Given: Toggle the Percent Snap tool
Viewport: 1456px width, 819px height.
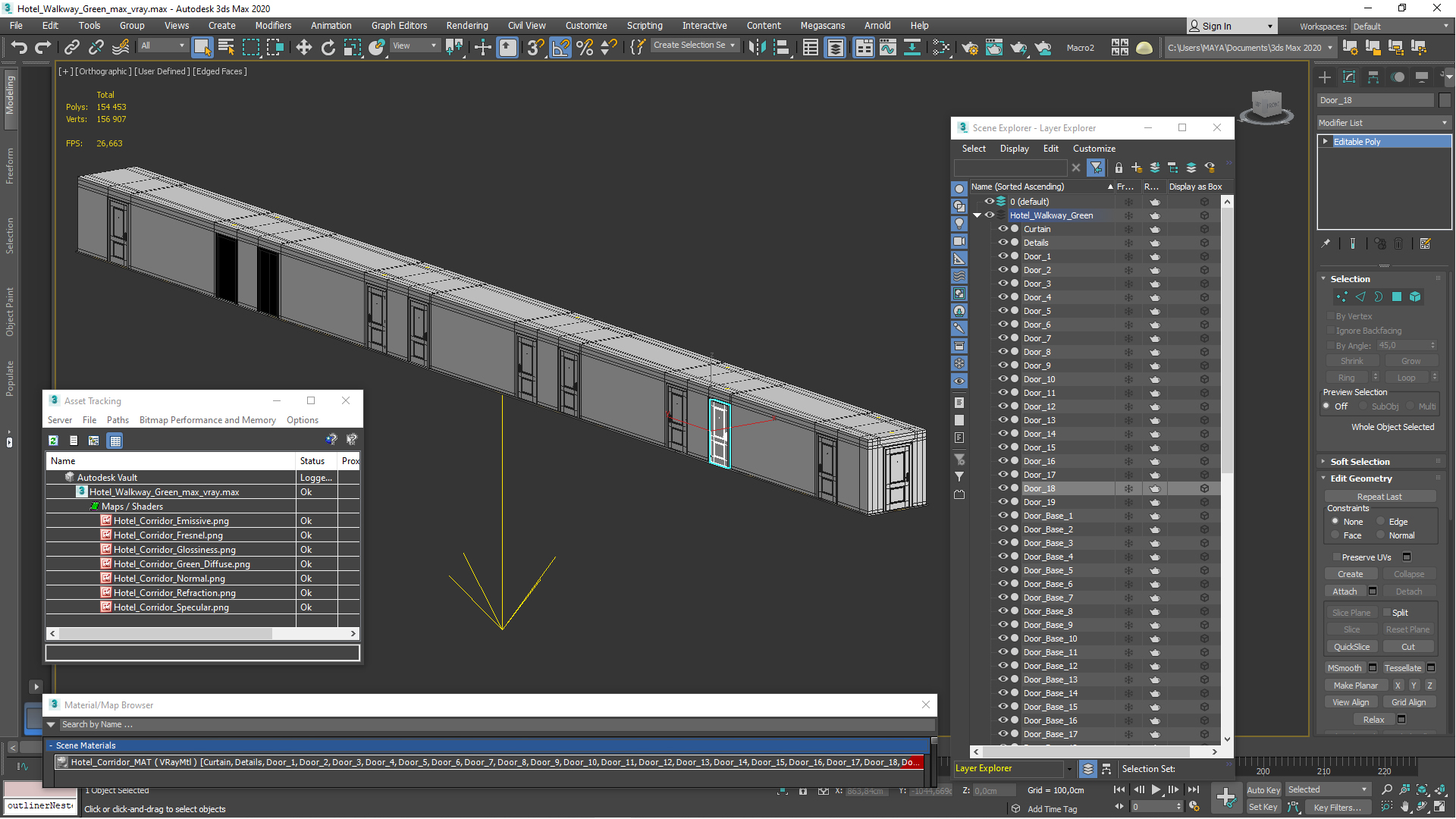Looking at the screenshot, I should 585,48.
